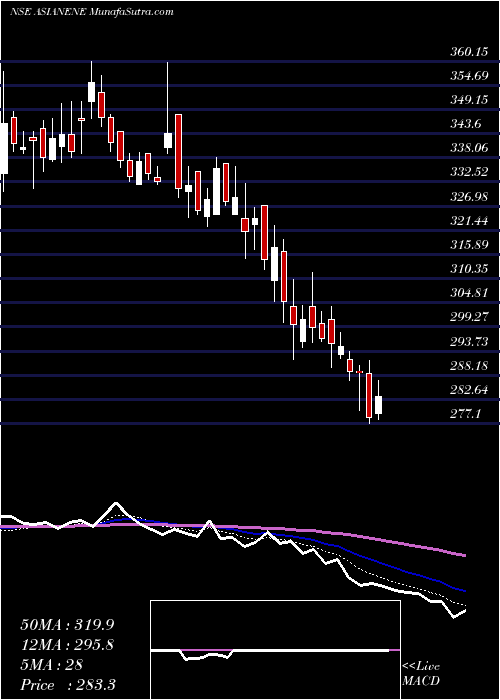Click the 5MA : 28 readout
The image size is (500, 700).
click(51, 665)
